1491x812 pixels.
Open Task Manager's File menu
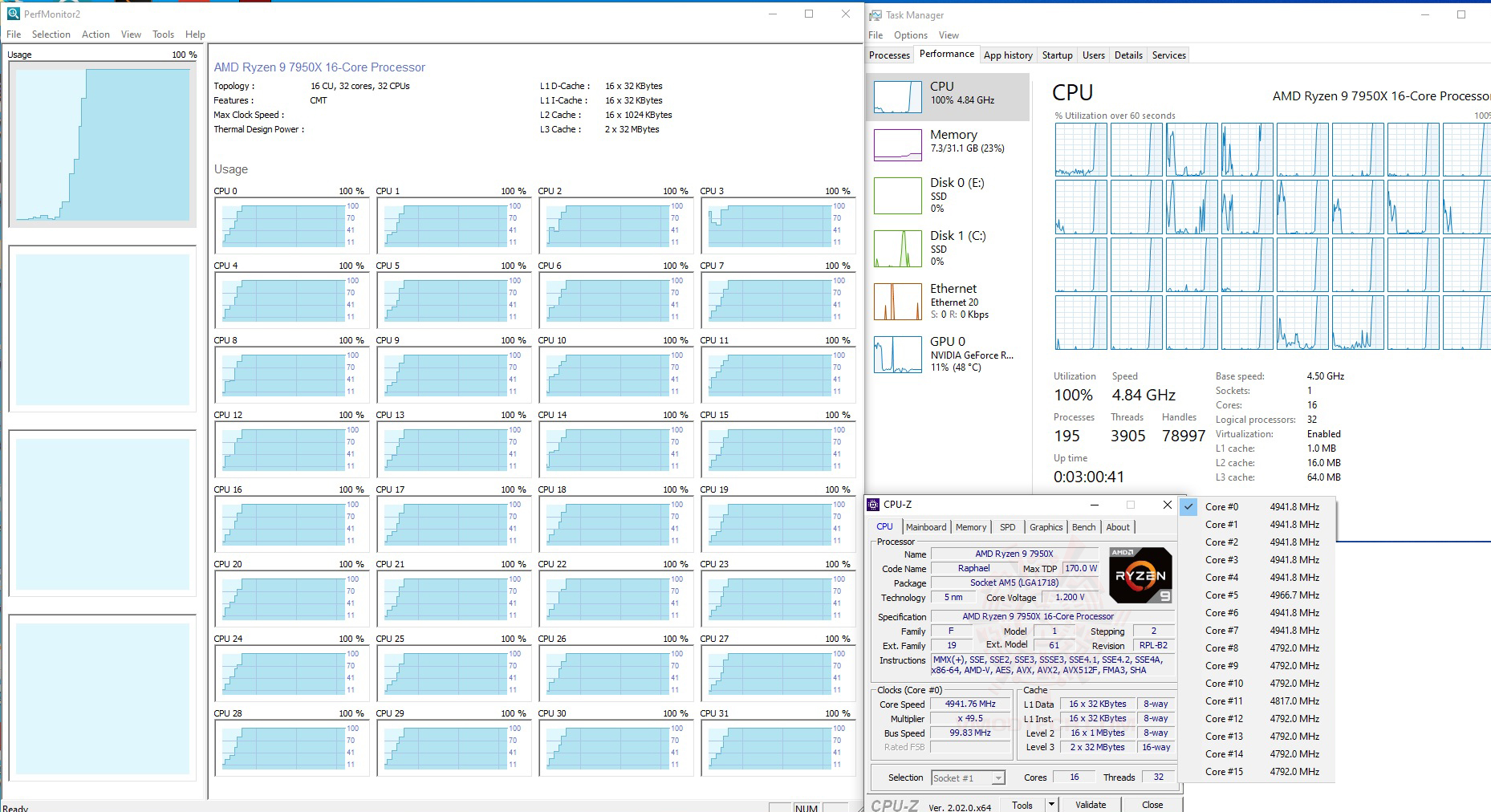pyautogui.click(x=876, y=35)
